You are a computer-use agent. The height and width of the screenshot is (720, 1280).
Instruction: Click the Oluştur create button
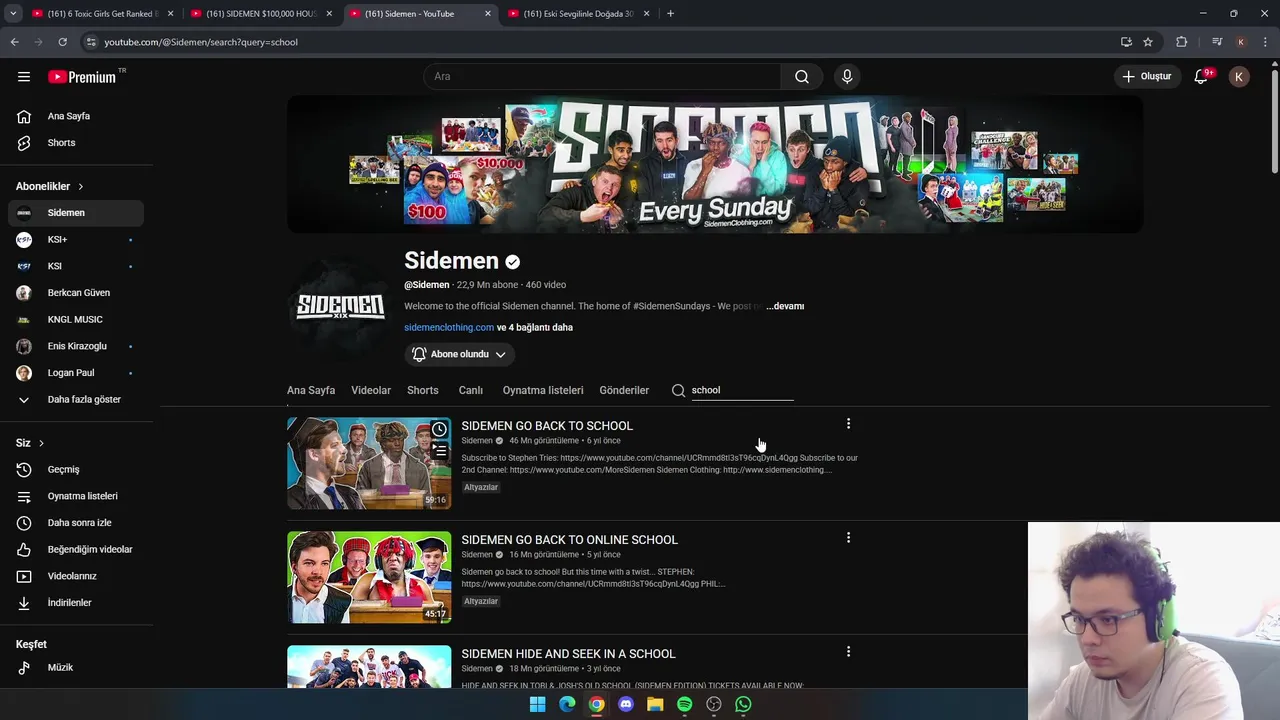(1146, 77)
